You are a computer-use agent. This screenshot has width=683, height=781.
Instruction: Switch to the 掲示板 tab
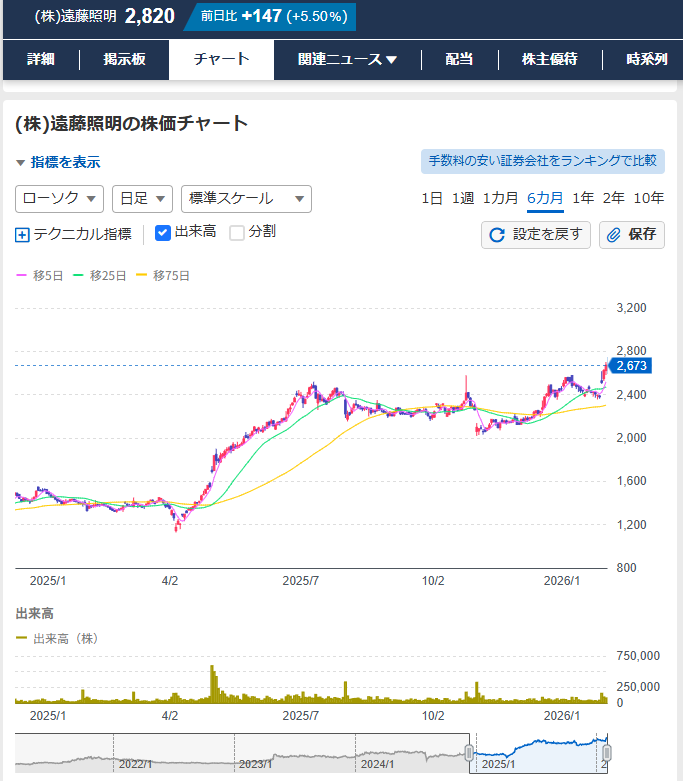pyautogui.click(x=124, y=59)
